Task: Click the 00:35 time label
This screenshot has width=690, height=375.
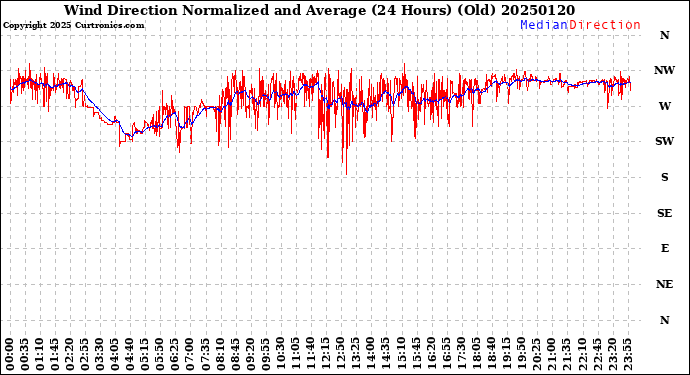Action: coord(25,354)
